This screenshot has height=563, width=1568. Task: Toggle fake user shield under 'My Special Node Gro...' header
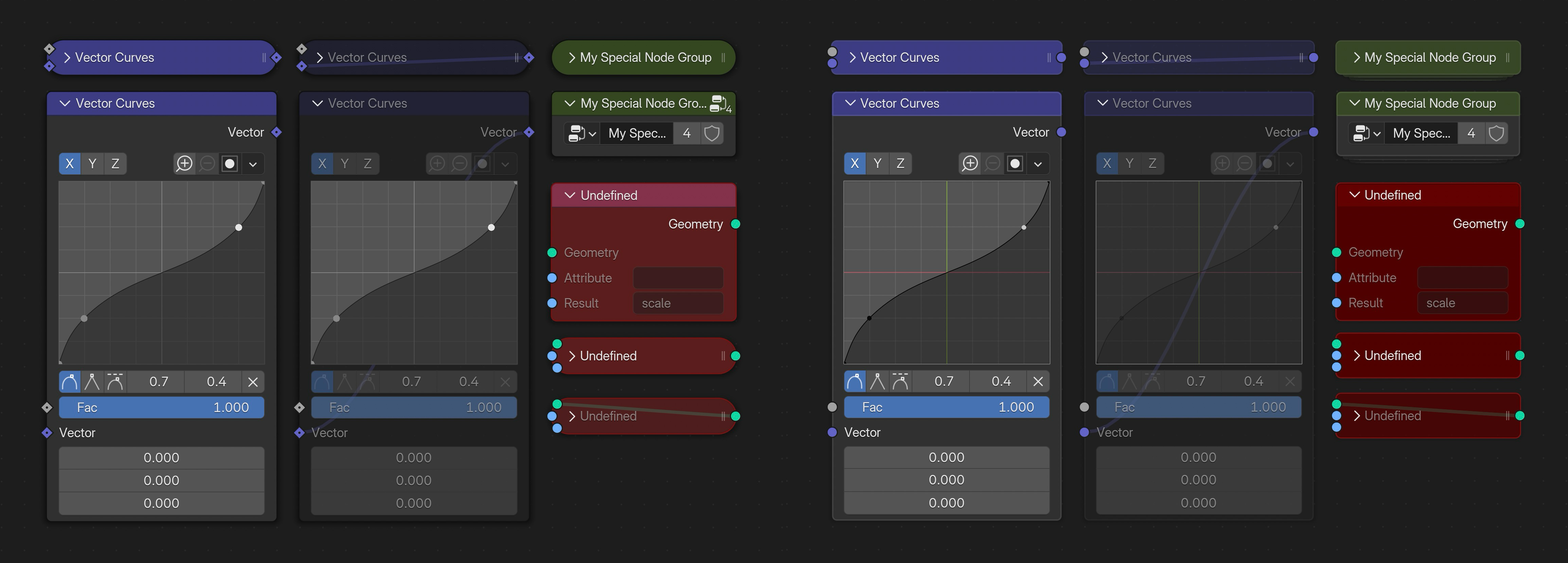(x=711, y=133)
